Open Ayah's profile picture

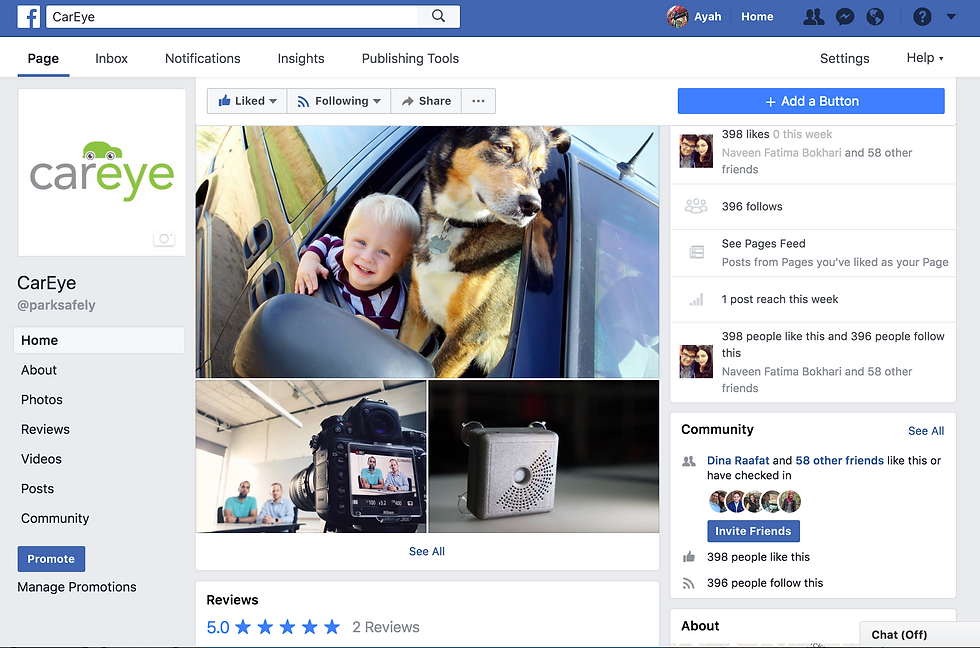pos(678,16)
